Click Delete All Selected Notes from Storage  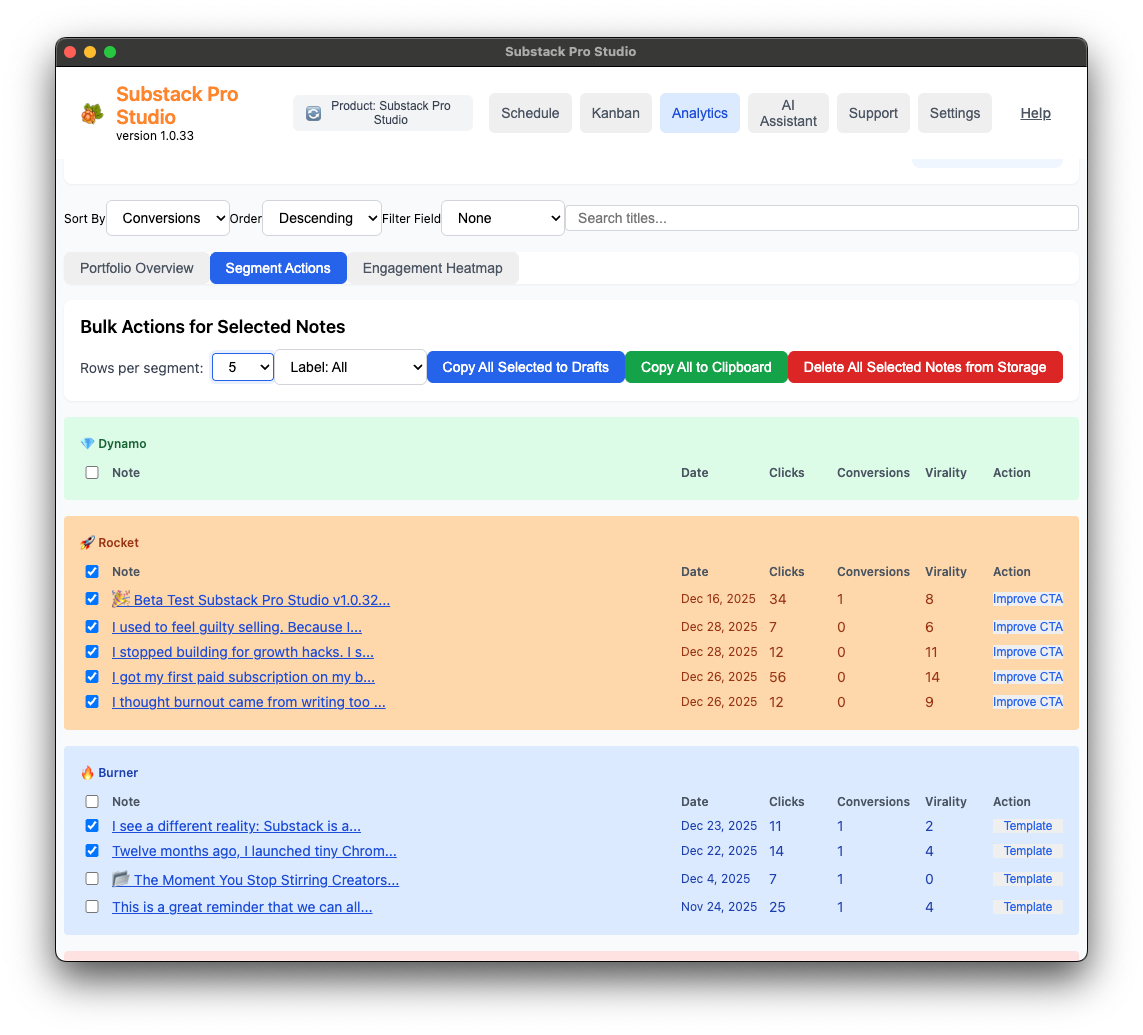click(924, 367)
